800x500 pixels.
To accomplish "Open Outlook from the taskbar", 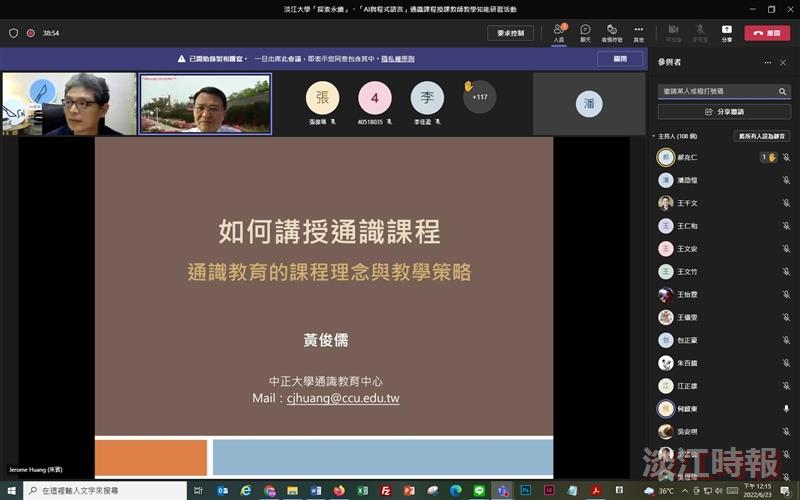I will tap(222, 490).
